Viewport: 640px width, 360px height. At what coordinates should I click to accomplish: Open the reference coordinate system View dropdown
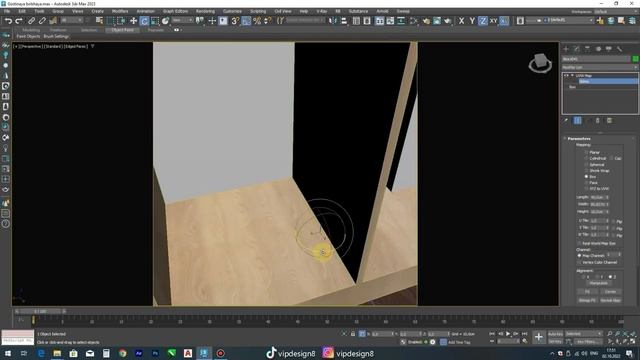coord(182,20)
